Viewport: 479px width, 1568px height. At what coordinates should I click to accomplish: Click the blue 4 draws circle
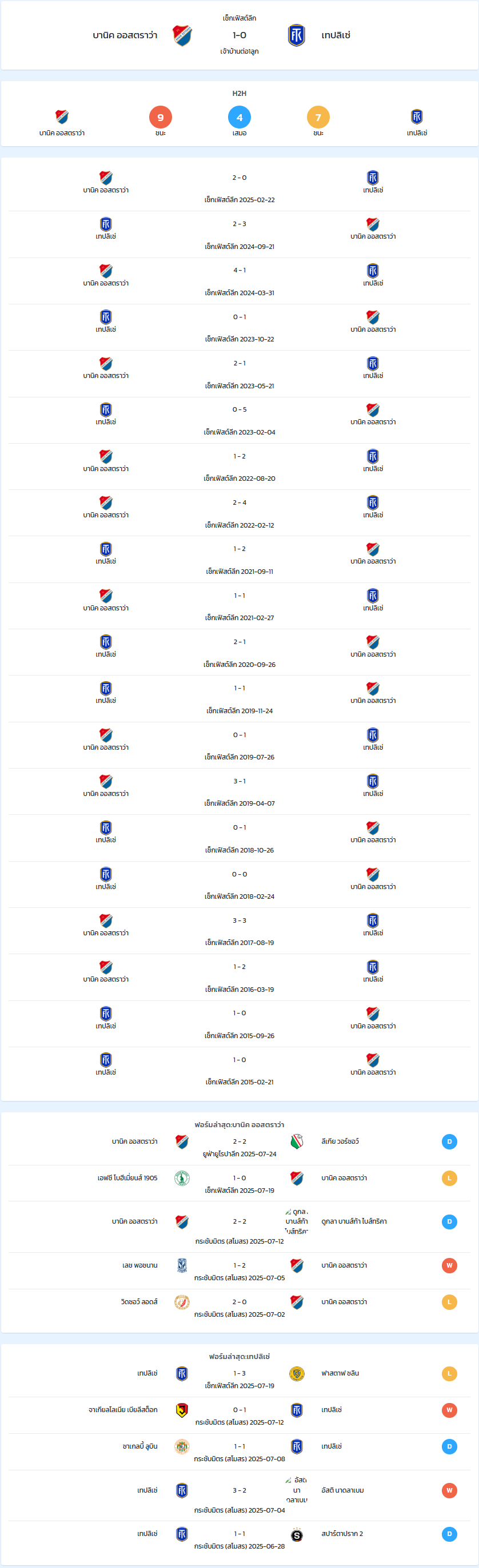click(240, 118)
